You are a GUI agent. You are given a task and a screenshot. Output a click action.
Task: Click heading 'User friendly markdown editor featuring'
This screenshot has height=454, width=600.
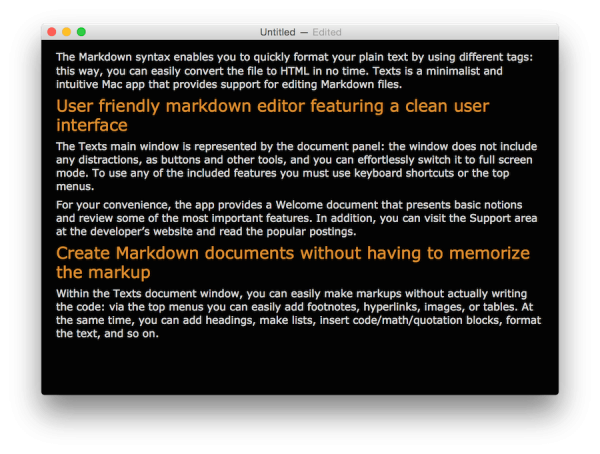[x=272, y=106]
